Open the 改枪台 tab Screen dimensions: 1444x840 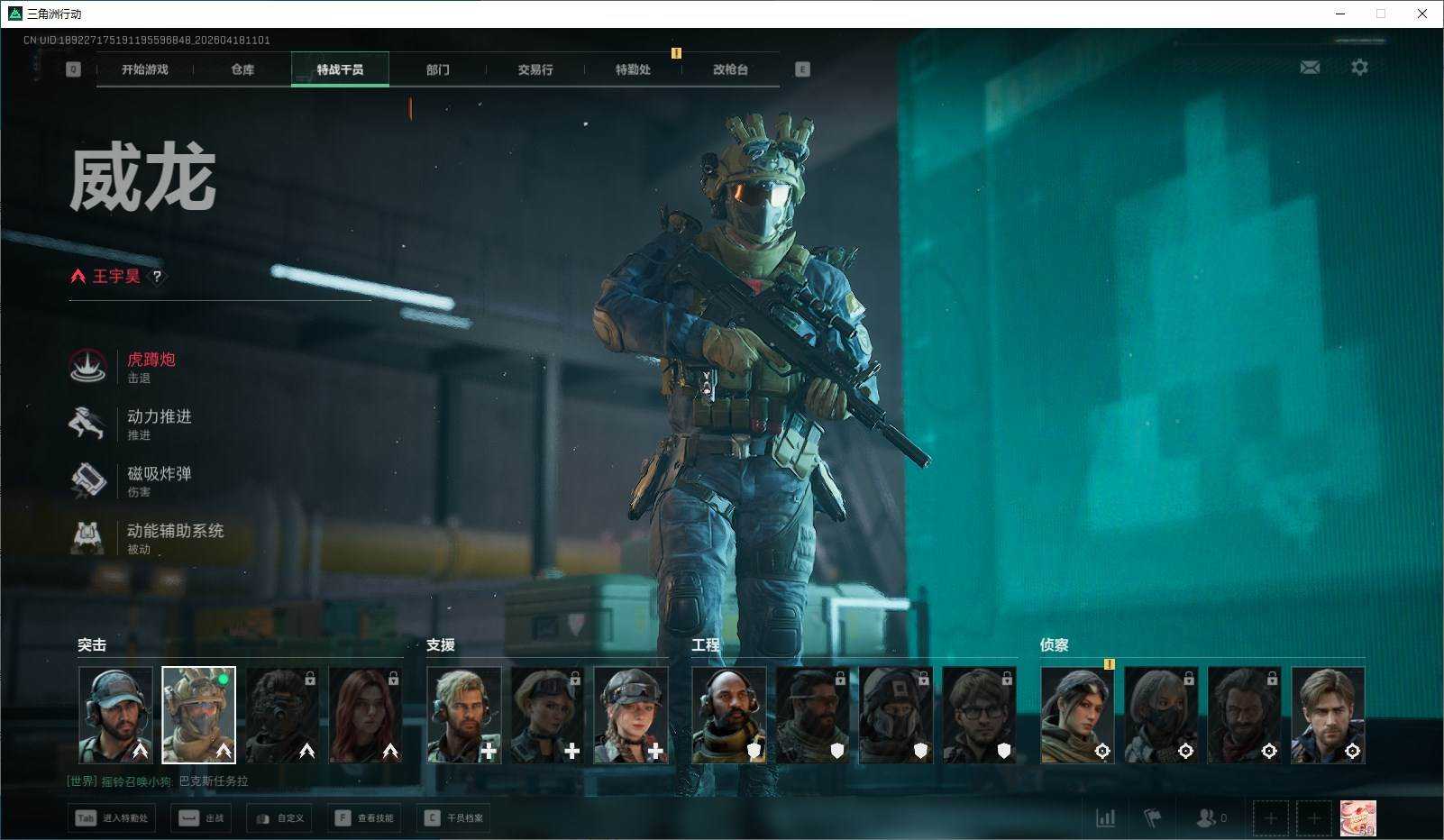tap(730, 69)
